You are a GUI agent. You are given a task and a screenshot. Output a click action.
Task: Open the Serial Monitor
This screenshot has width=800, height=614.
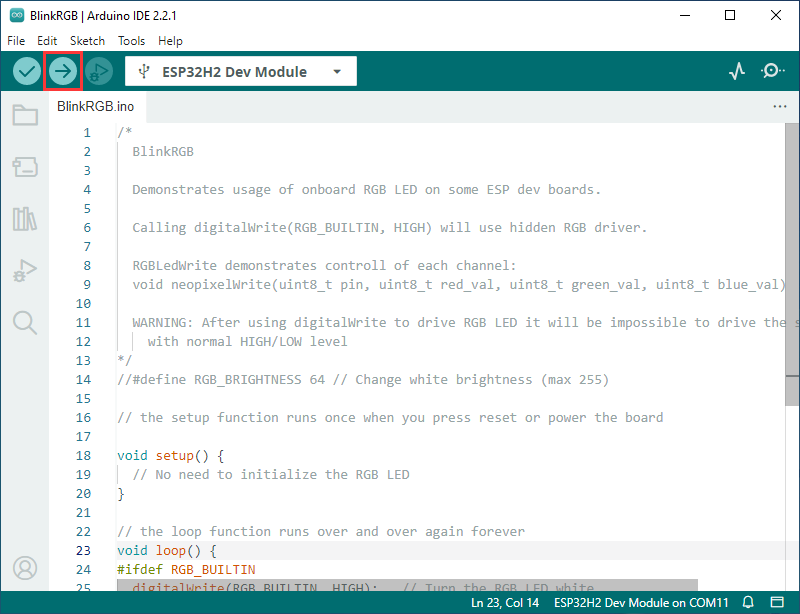tap(772, 71)
